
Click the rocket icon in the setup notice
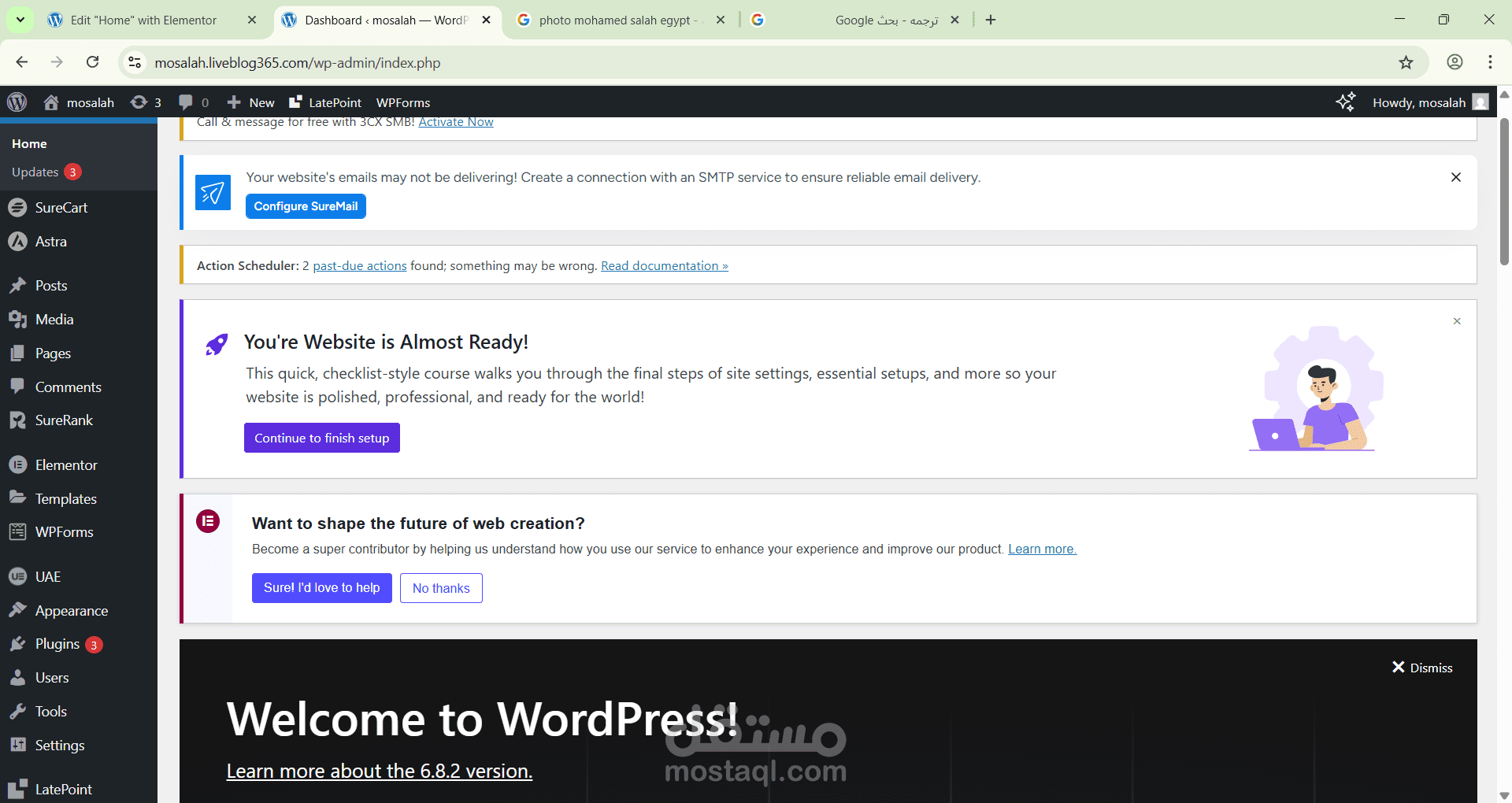coord(217,344)
